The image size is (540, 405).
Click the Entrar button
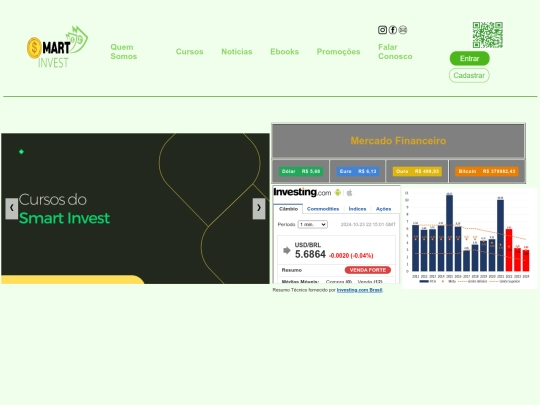pyautogui.click(x=469, y=59)
